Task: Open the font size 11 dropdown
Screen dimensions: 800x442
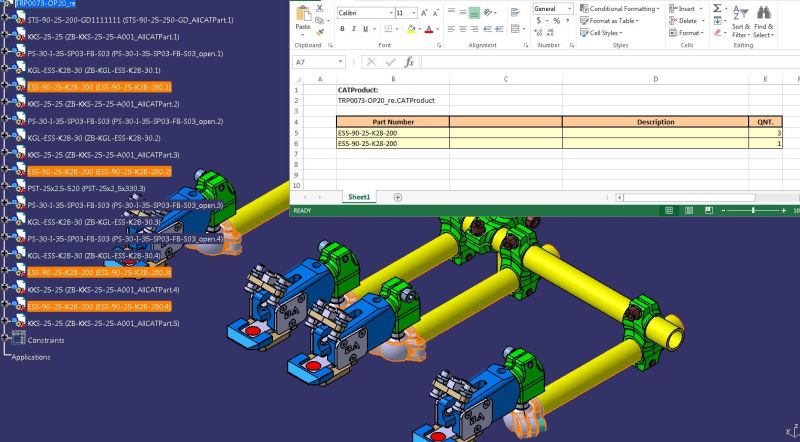Action: (x=414, y=13)
